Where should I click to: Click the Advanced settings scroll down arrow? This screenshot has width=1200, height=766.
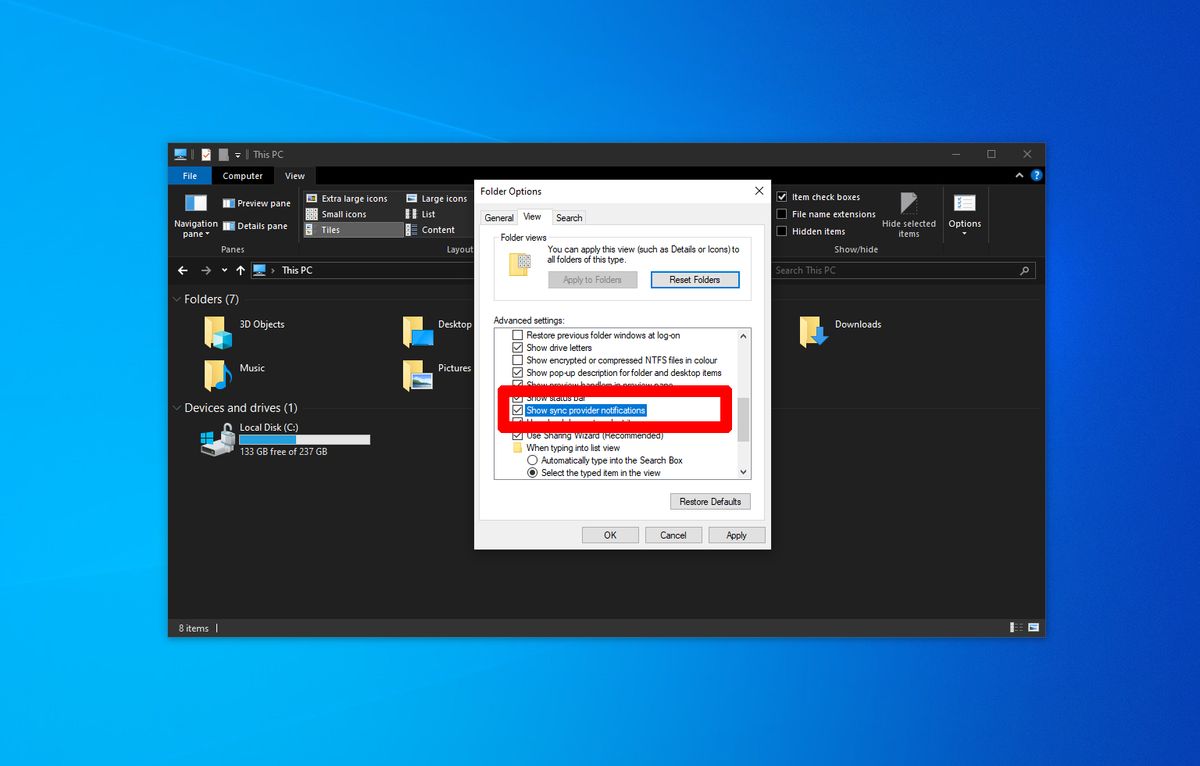(743, 472)
